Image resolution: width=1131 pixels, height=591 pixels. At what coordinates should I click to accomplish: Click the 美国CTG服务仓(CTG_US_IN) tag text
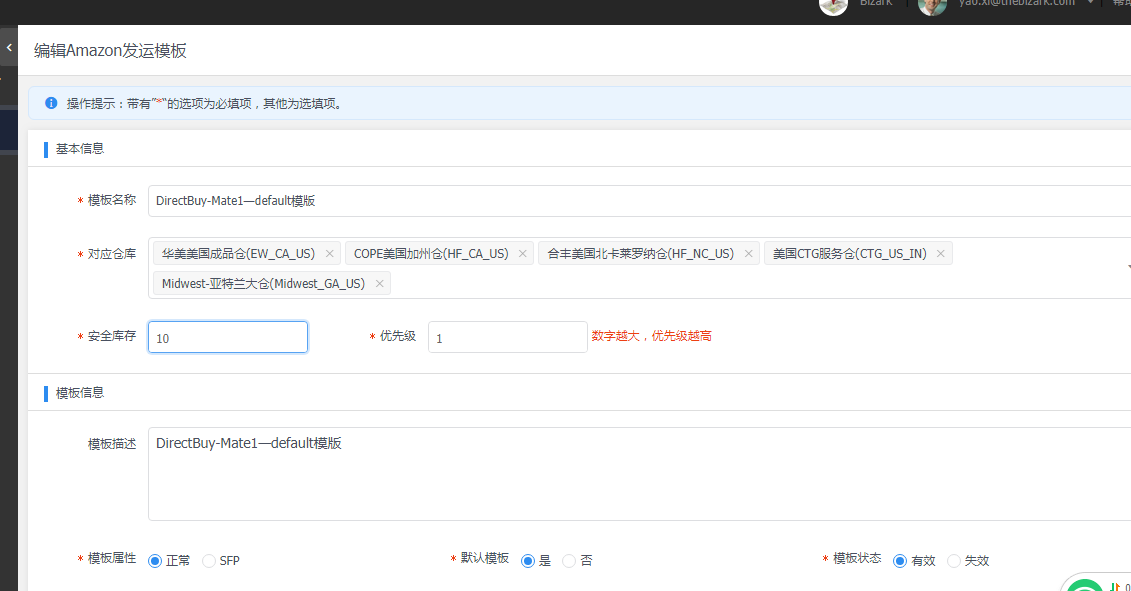tap(850, 253)
